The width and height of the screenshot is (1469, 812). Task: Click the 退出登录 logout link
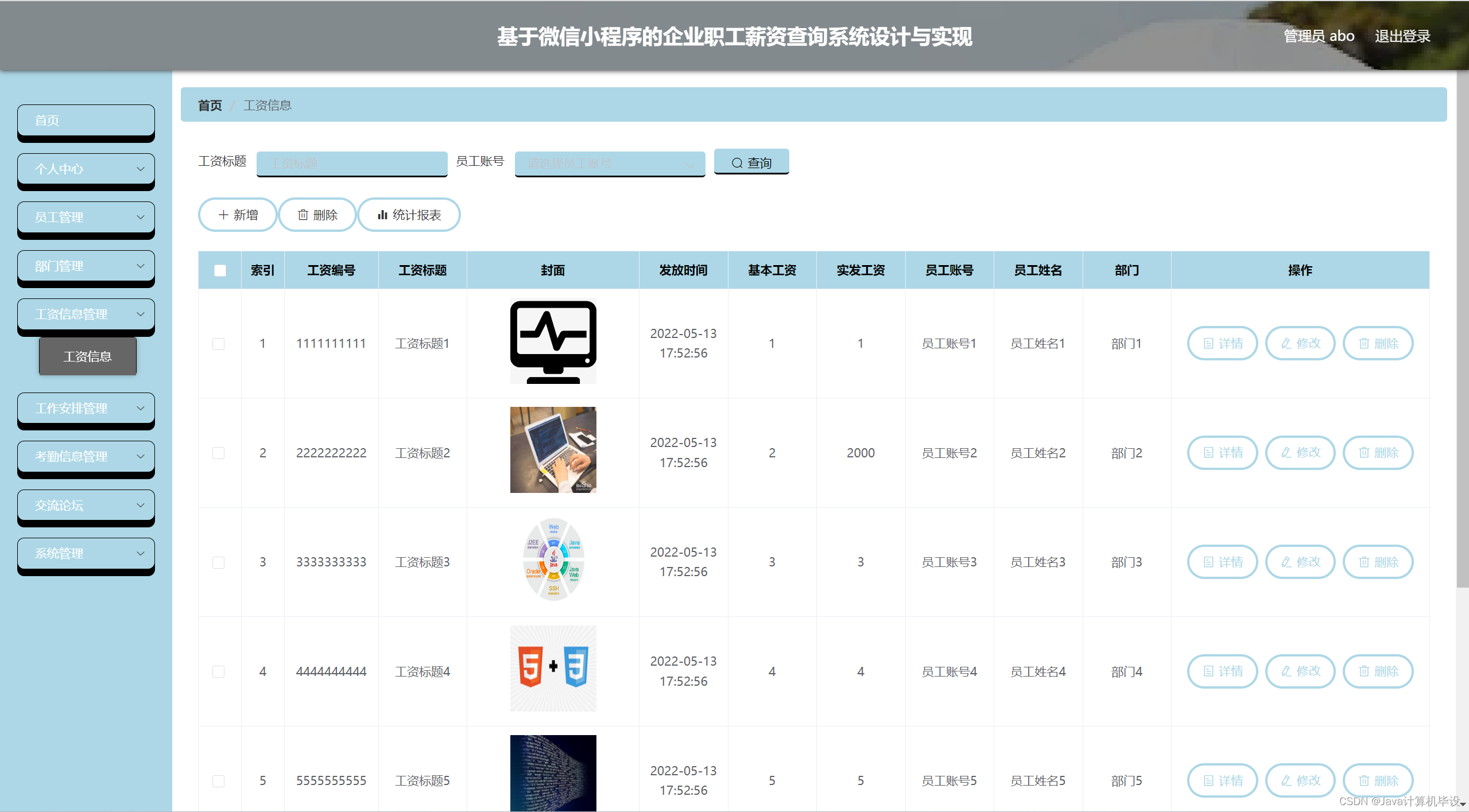point(1402,36)
